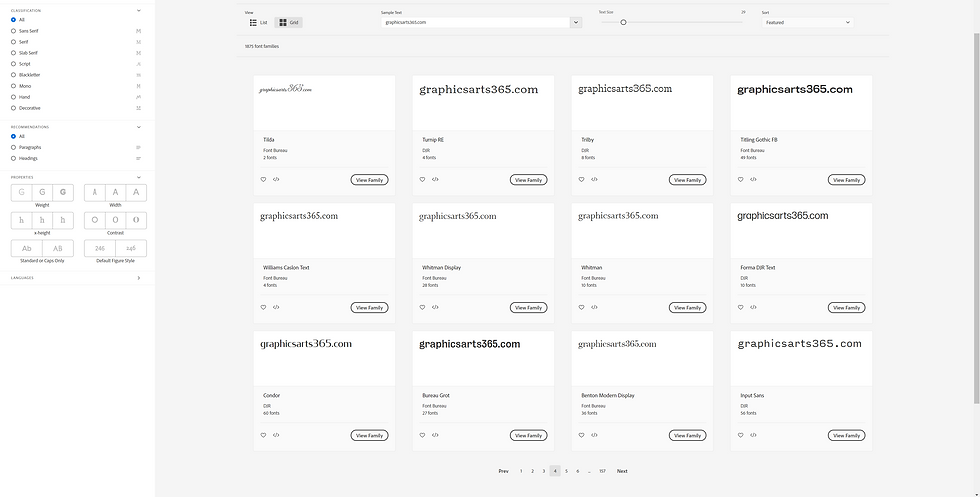Click the Text Size slider handle
The height and width of the screenshot is (497, 980).
(623, 23)
